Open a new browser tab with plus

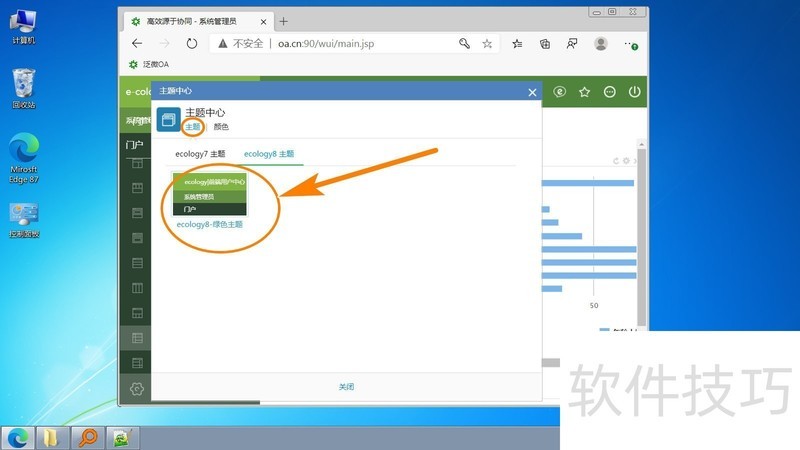tap(284, 21)
